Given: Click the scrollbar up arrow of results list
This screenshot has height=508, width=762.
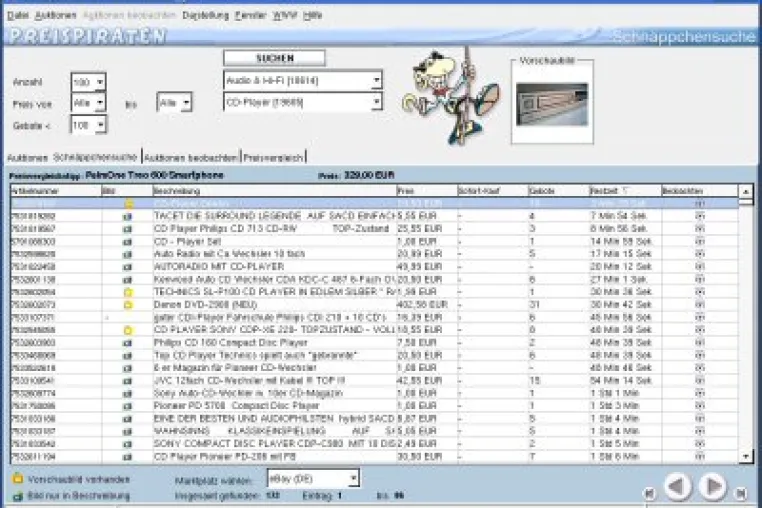Looking at the screenshot, I should click(x=746, y=192).
